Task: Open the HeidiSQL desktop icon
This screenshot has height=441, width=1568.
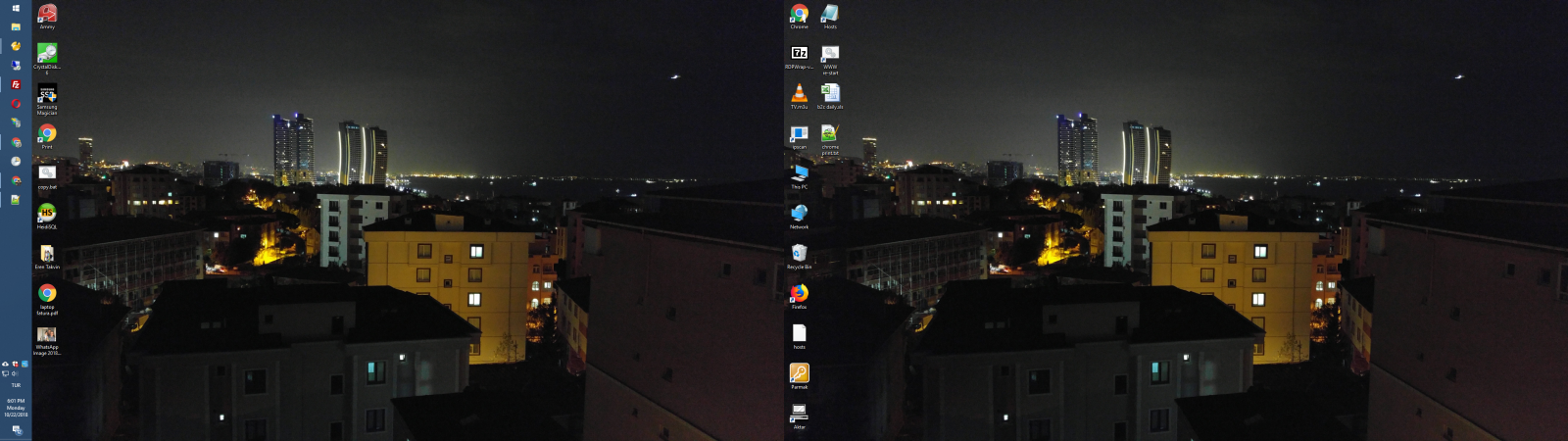Action: coord(46,213)
